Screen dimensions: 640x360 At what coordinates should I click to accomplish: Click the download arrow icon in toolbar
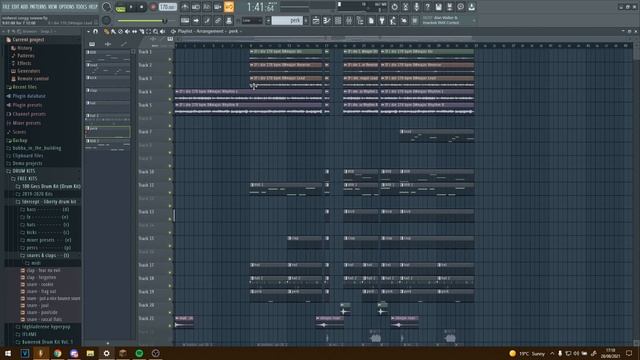[471, 7]
